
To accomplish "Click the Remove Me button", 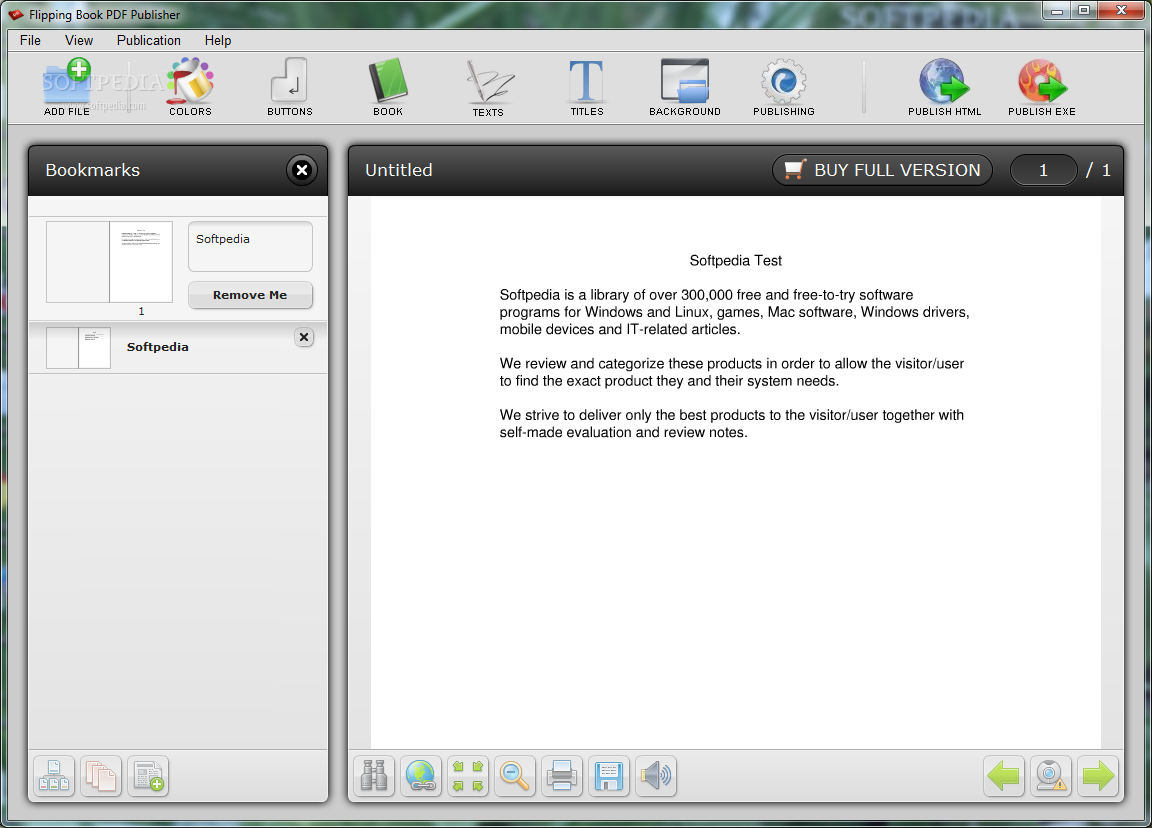I will pos(251,295).
